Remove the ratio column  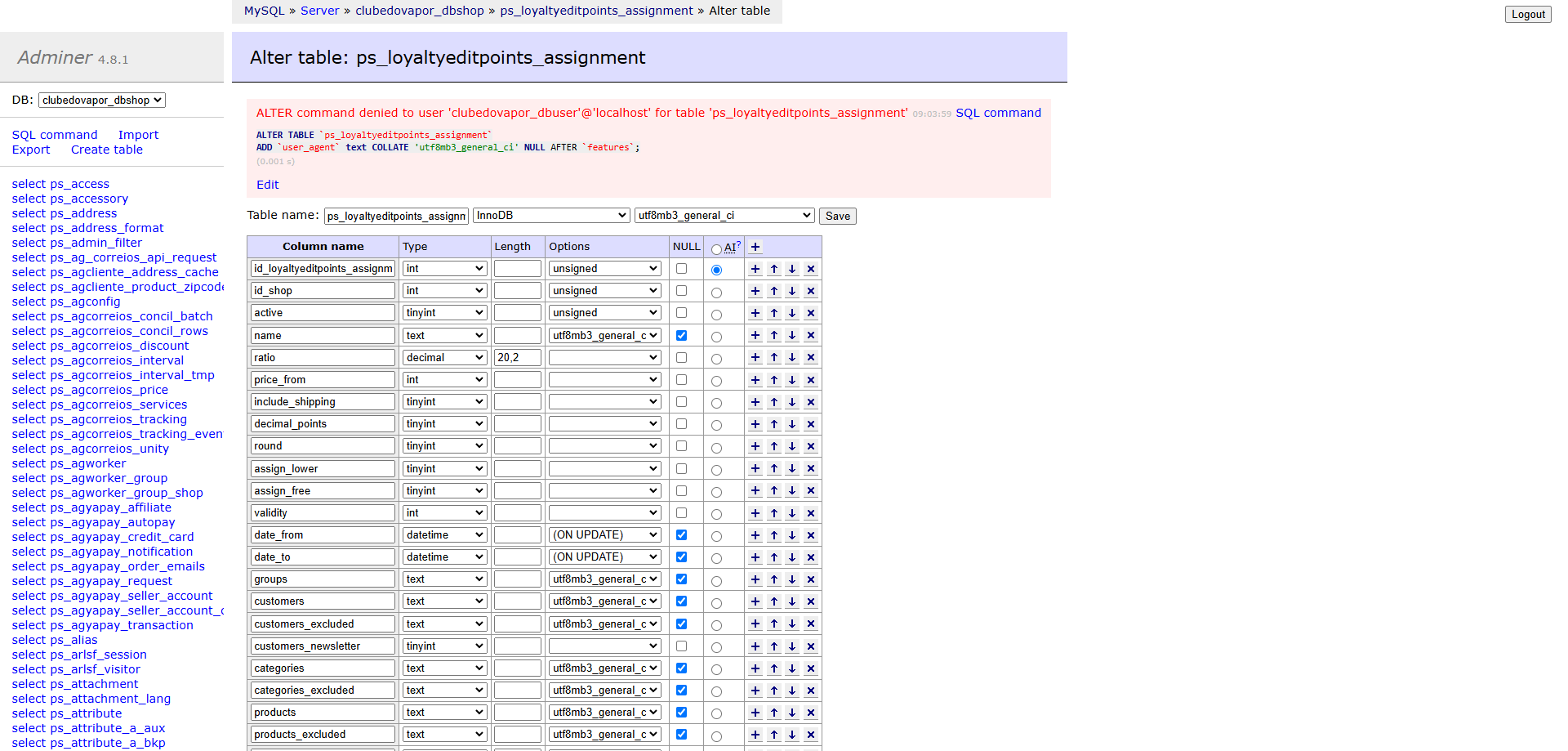pos(811,358)
